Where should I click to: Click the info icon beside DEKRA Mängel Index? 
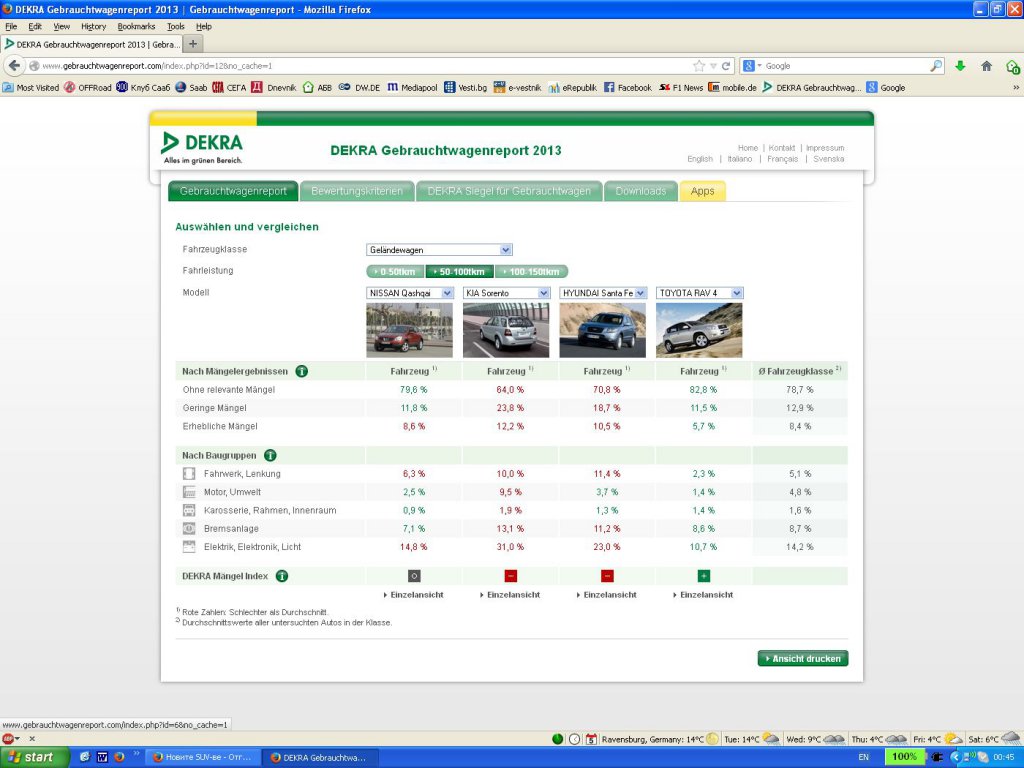(282, 576)
